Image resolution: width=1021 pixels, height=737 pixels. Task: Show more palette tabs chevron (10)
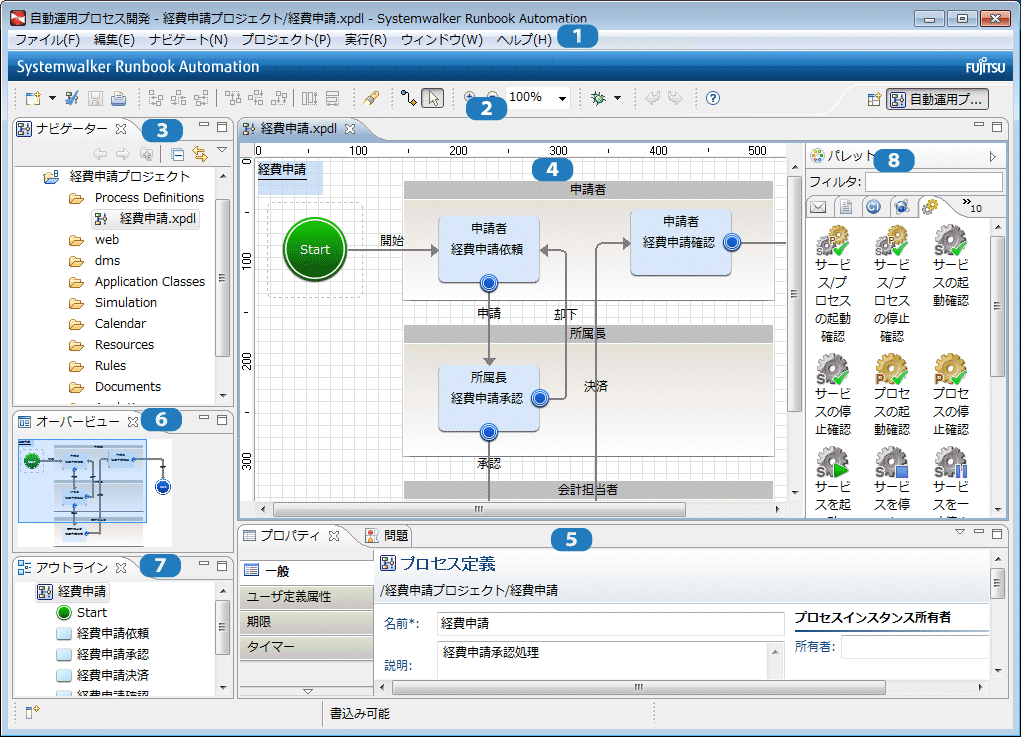(x=972, y=206)
